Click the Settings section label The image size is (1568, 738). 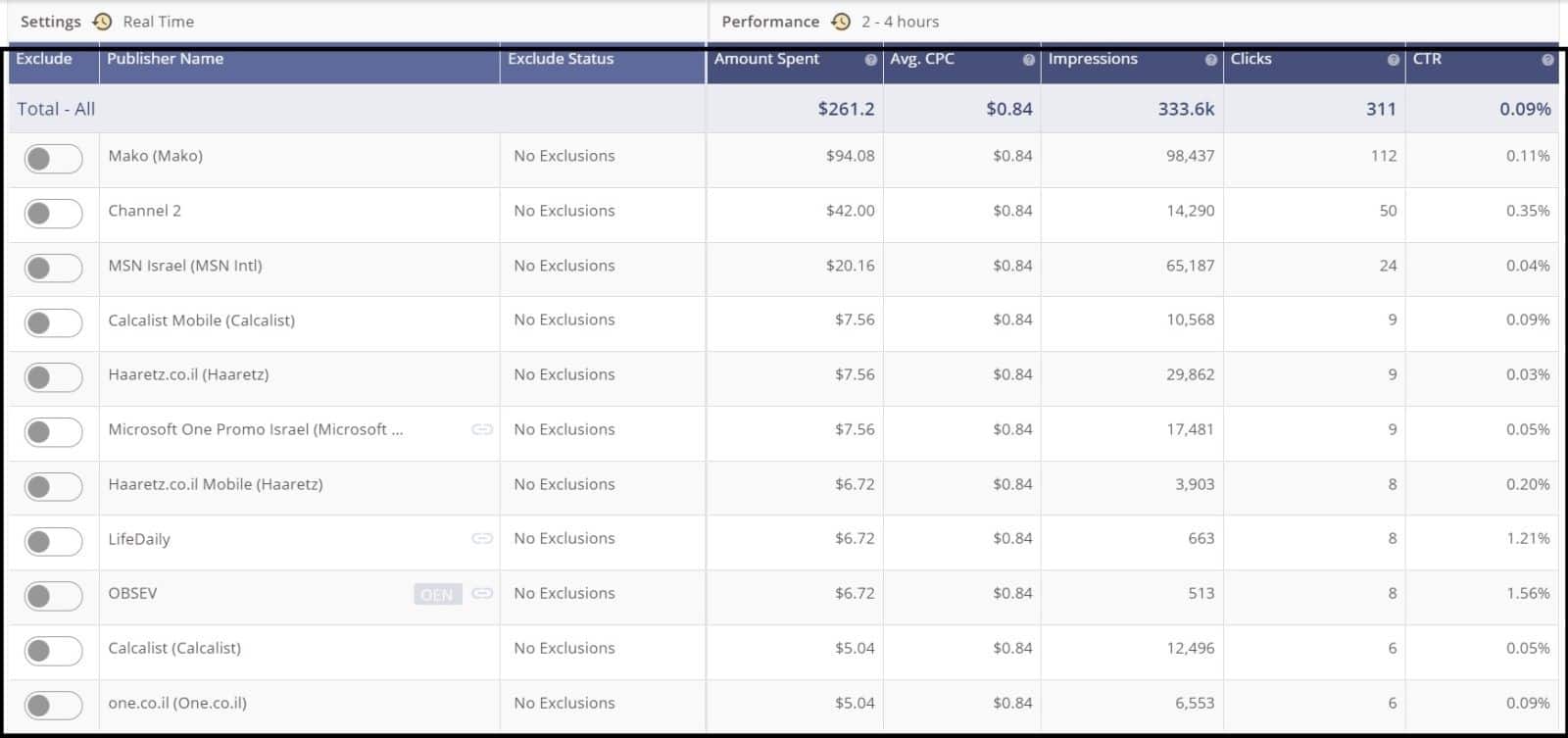(x=51, y=22)
